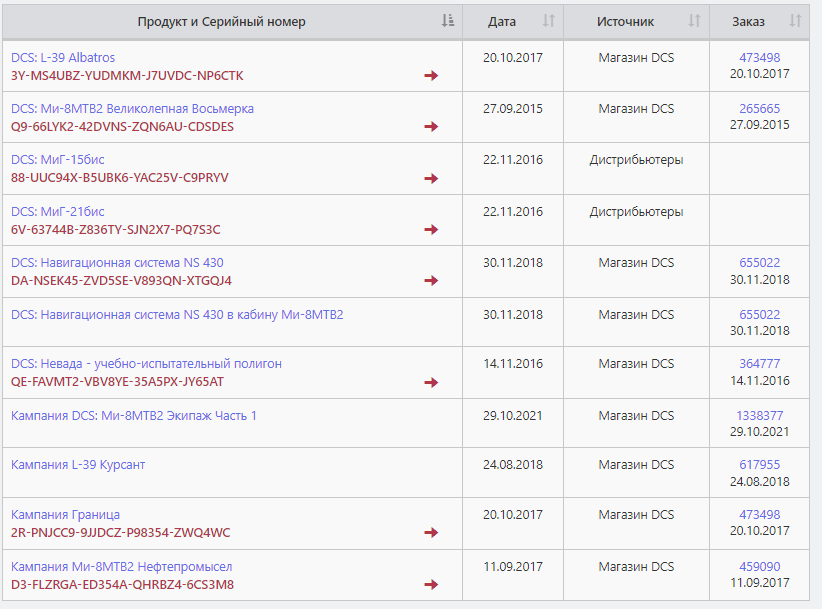Click the red arrow beside NS 430 serial key
The height and width of the screenshot is (609, 822).
point(431,280)
